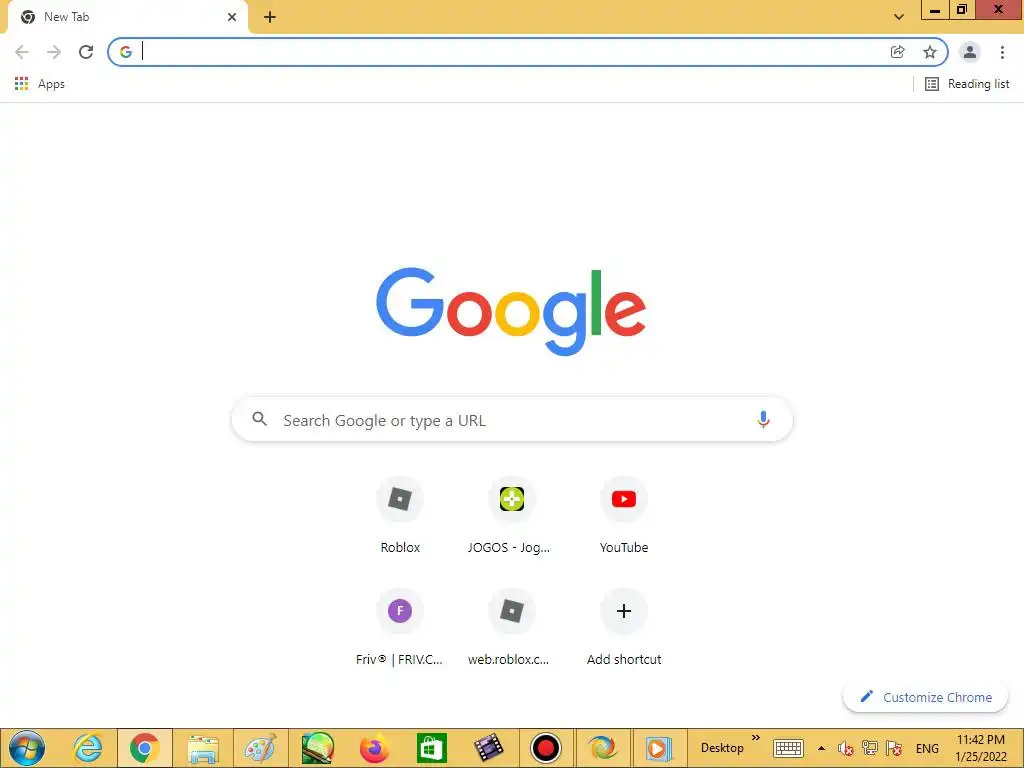Open a new tab with plus button
Screen dimensions: 1024x768
tap(270, 17)
